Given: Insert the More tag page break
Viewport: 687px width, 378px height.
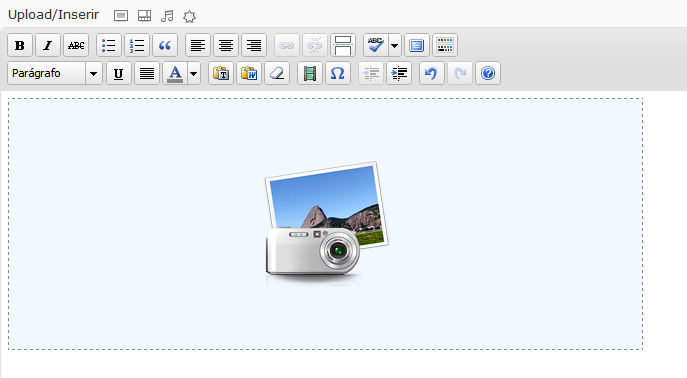Looking at the screenshot, I should (343, 45).
